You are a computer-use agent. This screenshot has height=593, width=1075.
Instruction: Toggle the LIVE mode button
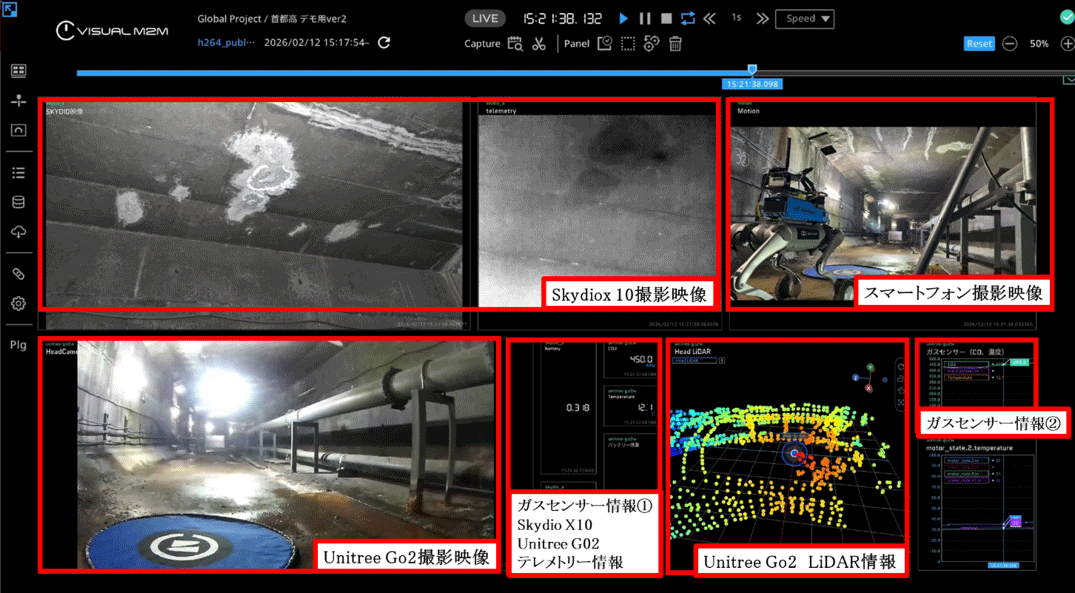click(485, 19)
